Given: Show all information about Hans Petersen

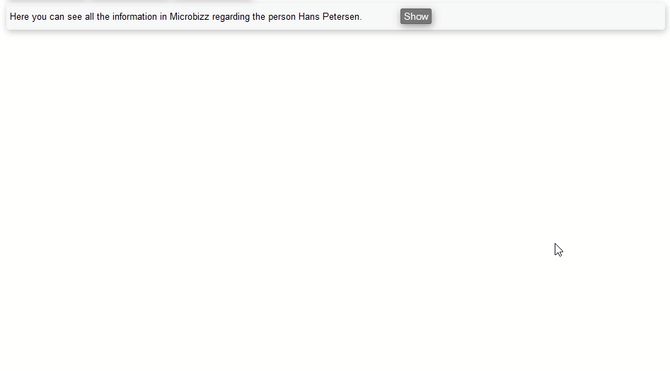Looking at the screenshot, I should [x=416, y=17].
